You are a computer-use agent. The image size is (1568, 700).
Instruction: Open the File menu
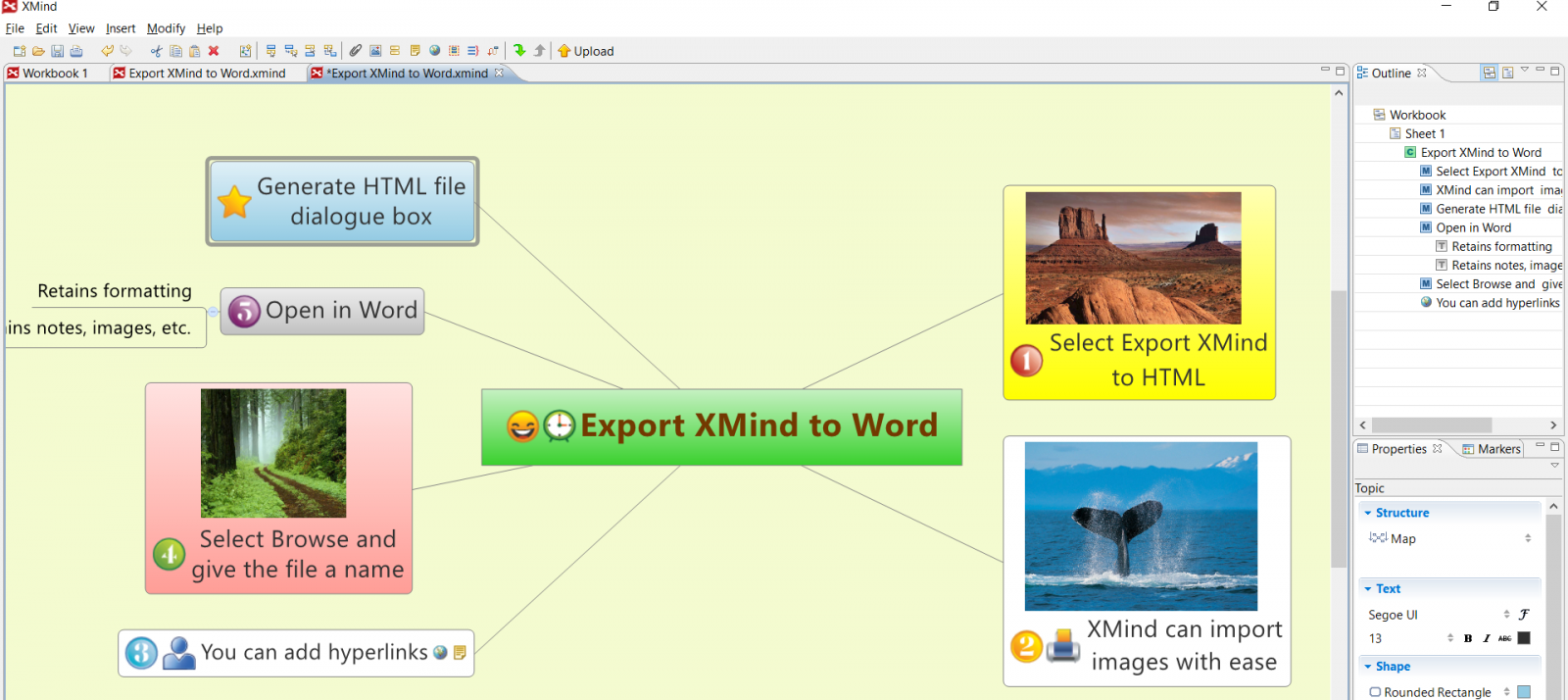(x=15, y=28)
